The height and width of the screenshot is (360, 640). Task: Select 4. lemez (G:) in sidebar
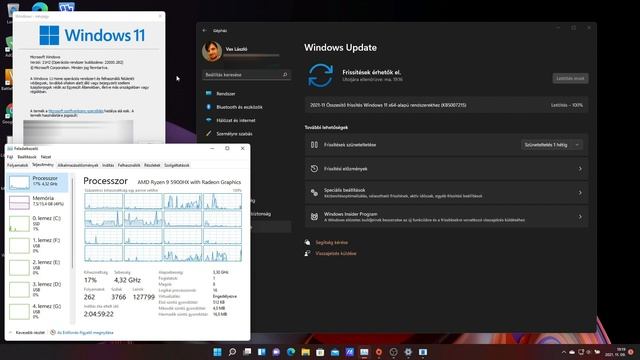pyautogui.click(x=38, y=312)
